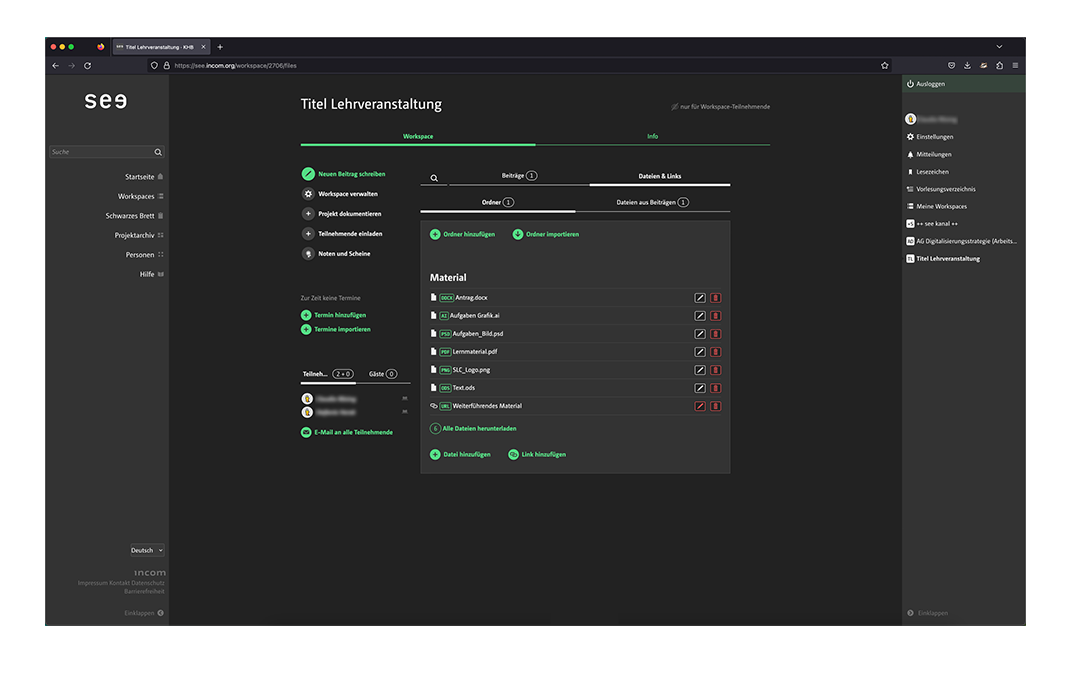Delete the Aufgaben Grafik.ai entry

click(715, 316)
